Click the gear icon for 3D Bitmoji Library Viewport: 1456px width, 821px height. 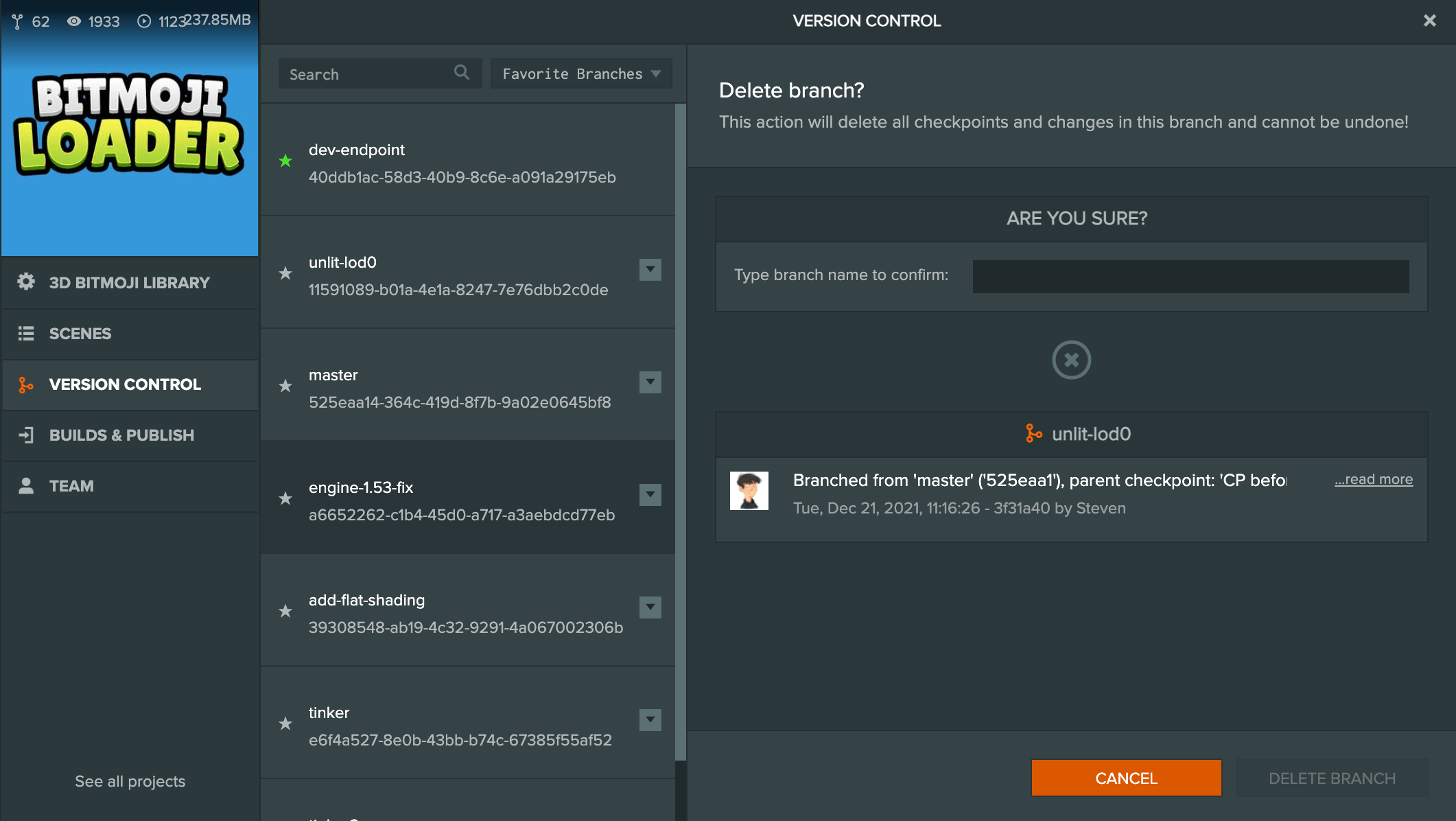click(26, 282)
